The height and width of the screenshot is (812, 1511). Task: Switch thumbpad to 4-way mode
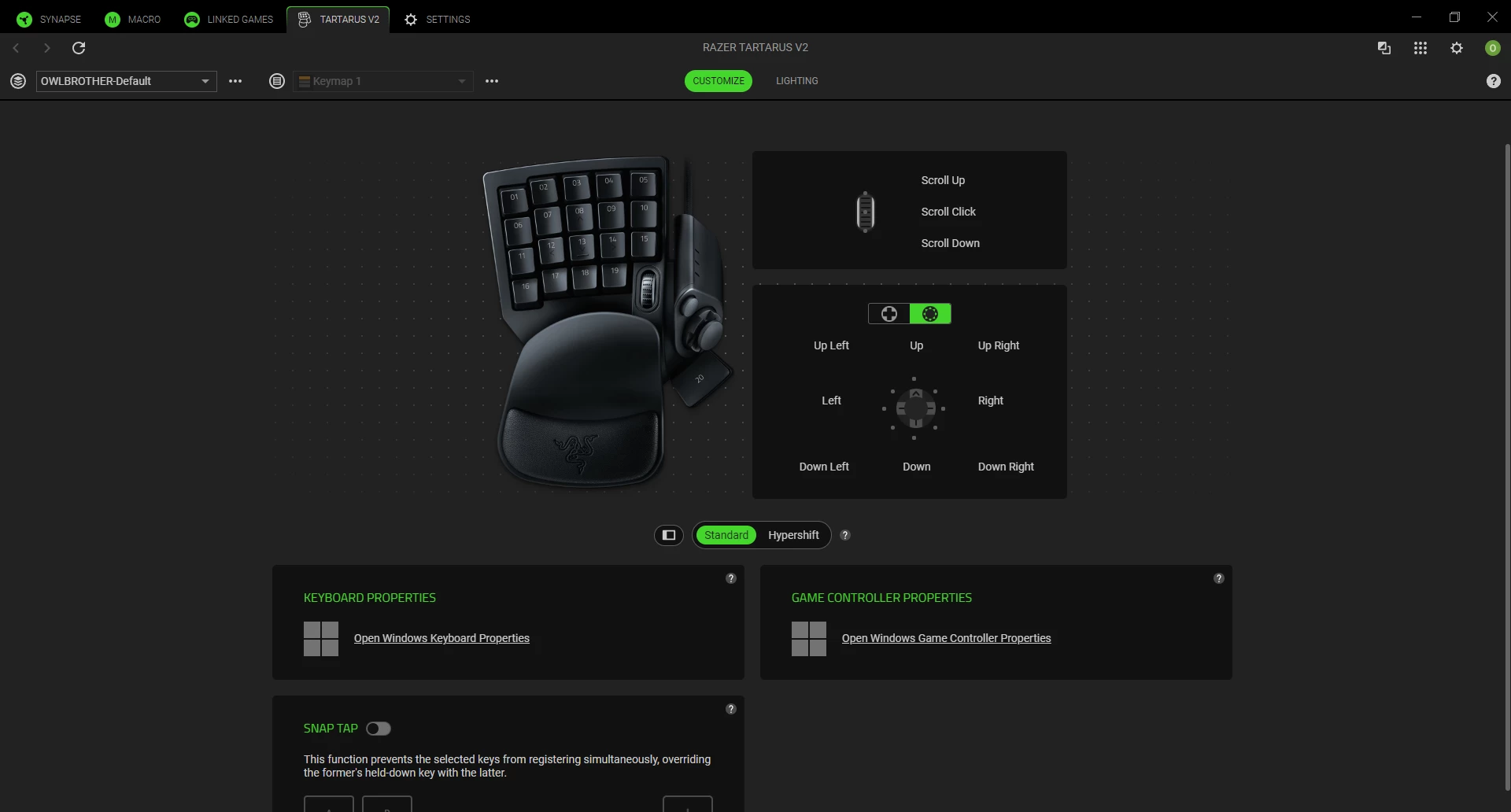(889, 314)
